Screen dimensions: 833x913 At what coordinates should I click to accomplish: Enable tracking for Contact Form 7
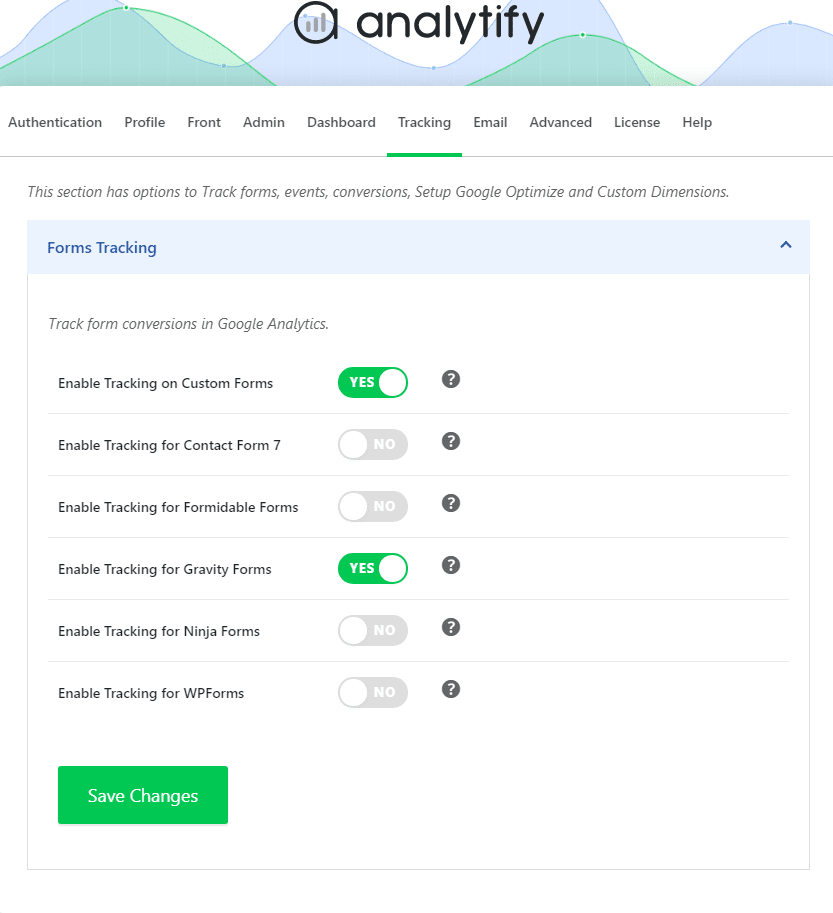[373, 444]
